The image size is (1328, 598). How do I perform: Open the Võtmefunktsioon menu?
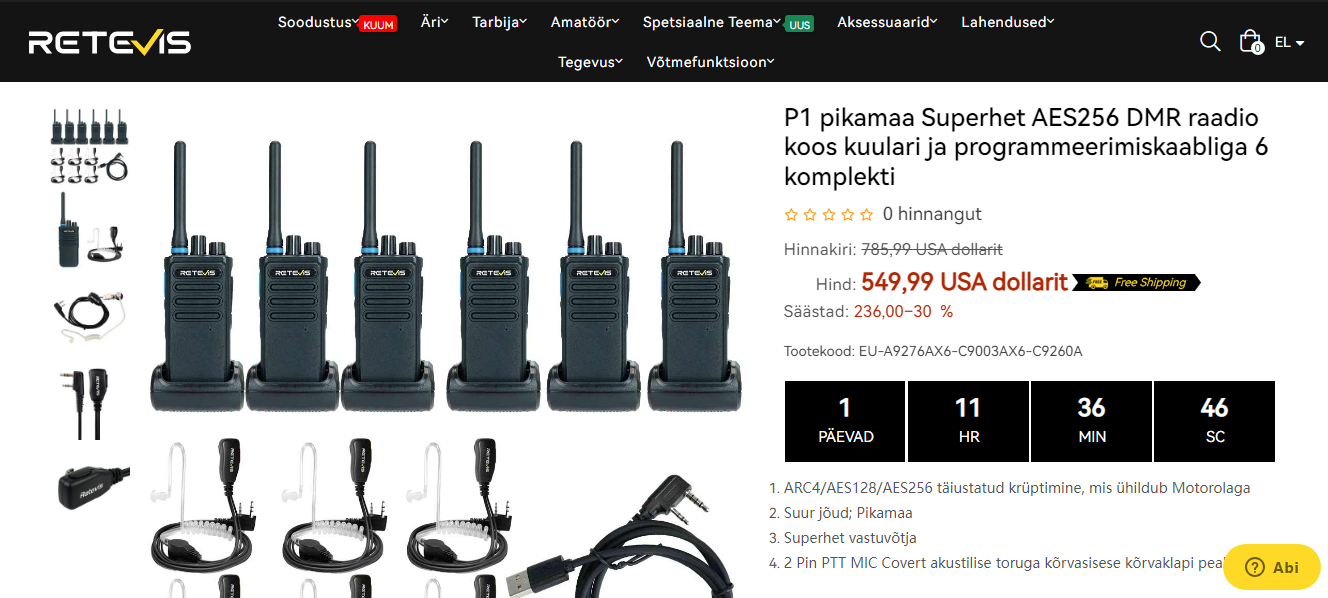[710, 62]
